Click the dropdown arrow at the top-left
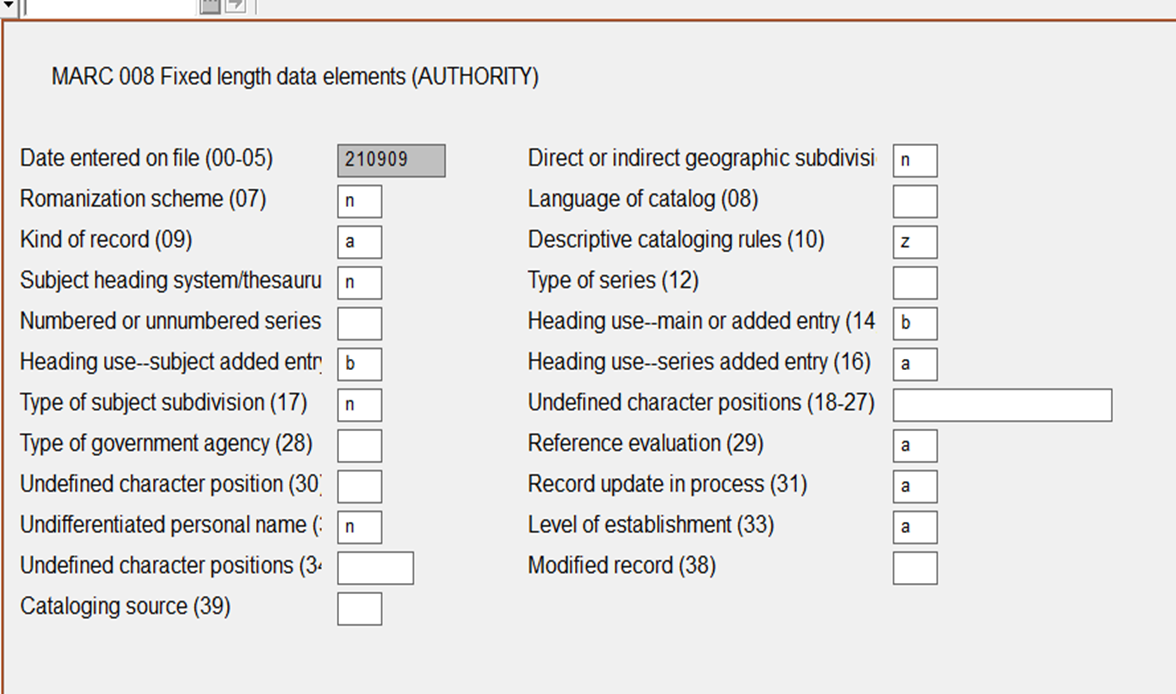Image resolution: width=1176 pixels, height=694 pixels. (x=11, y=6)
